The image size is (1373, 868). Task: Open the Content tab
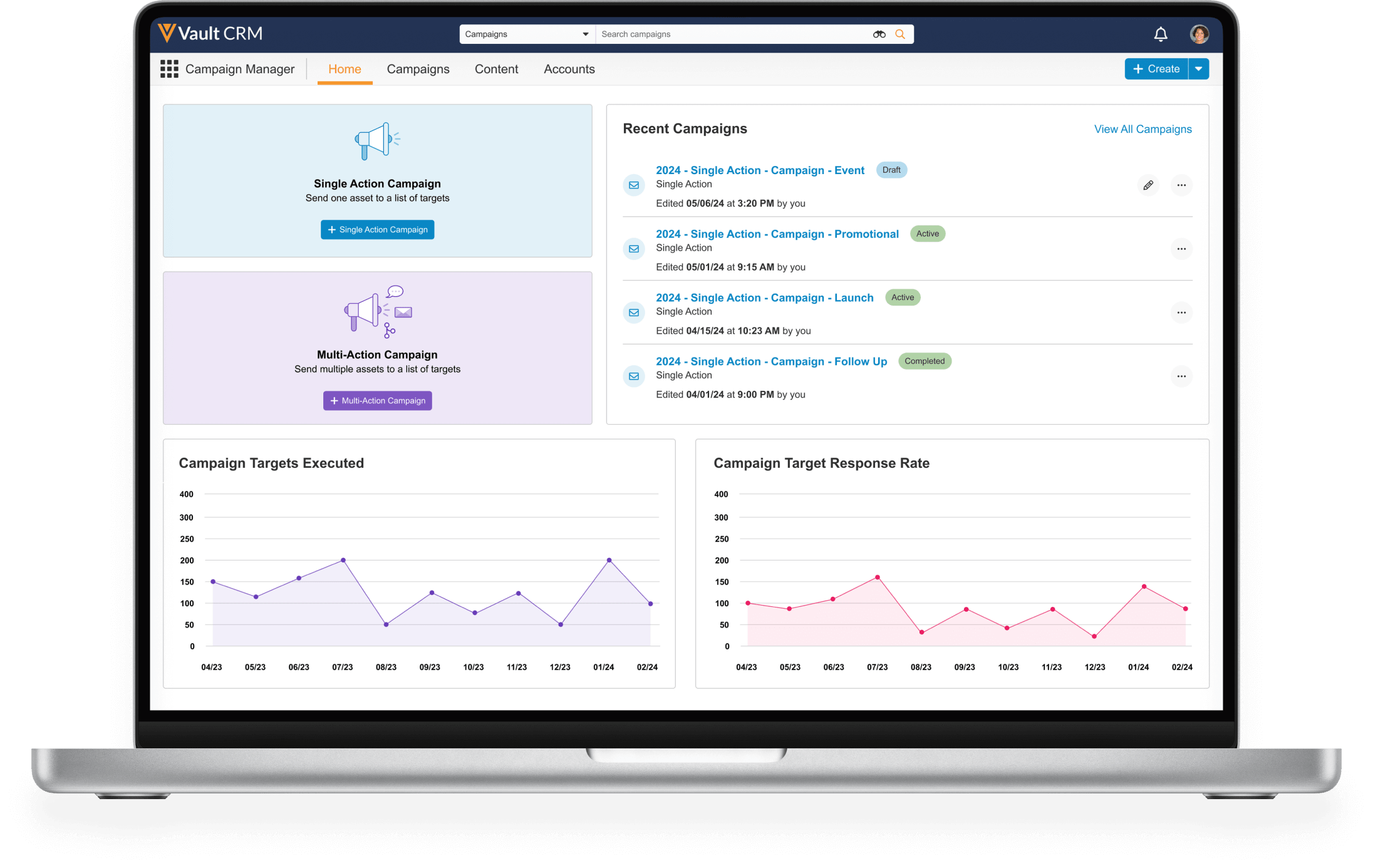click(x=496, y=70)
